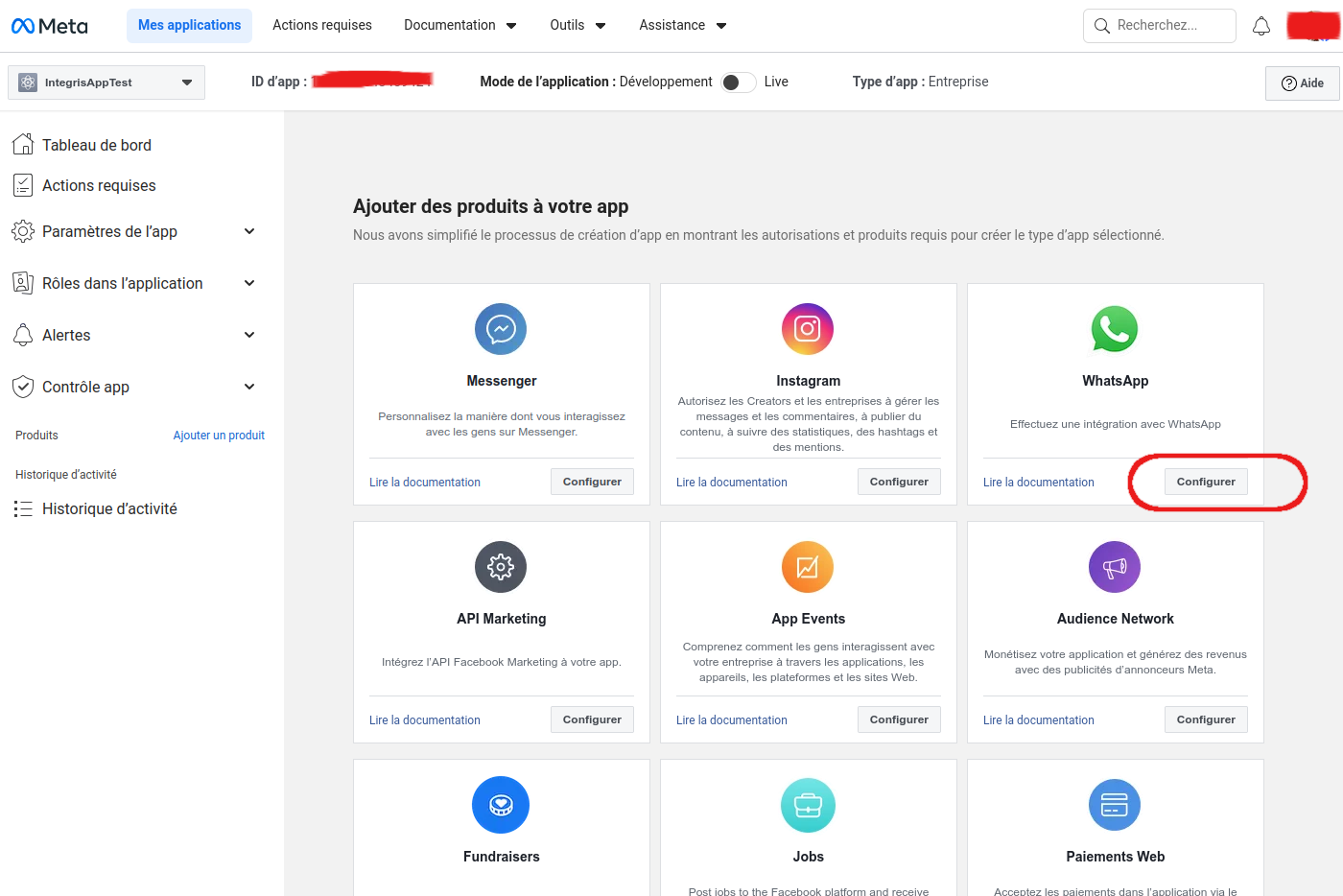Click the Meta logo
1343x896 pixels.
(50, 26)
